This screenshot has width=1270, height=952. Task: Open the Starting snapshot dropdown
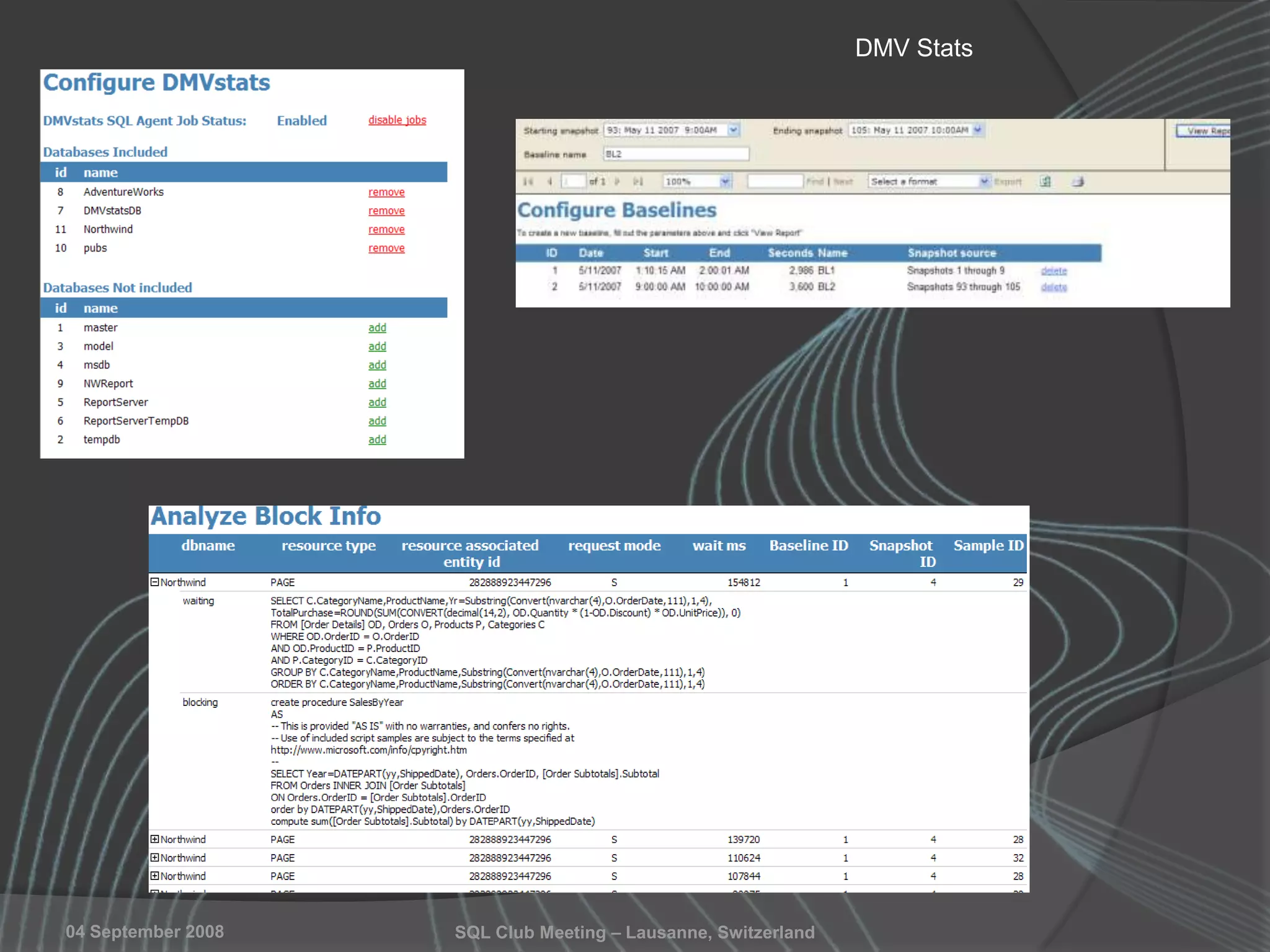point(734,130)
